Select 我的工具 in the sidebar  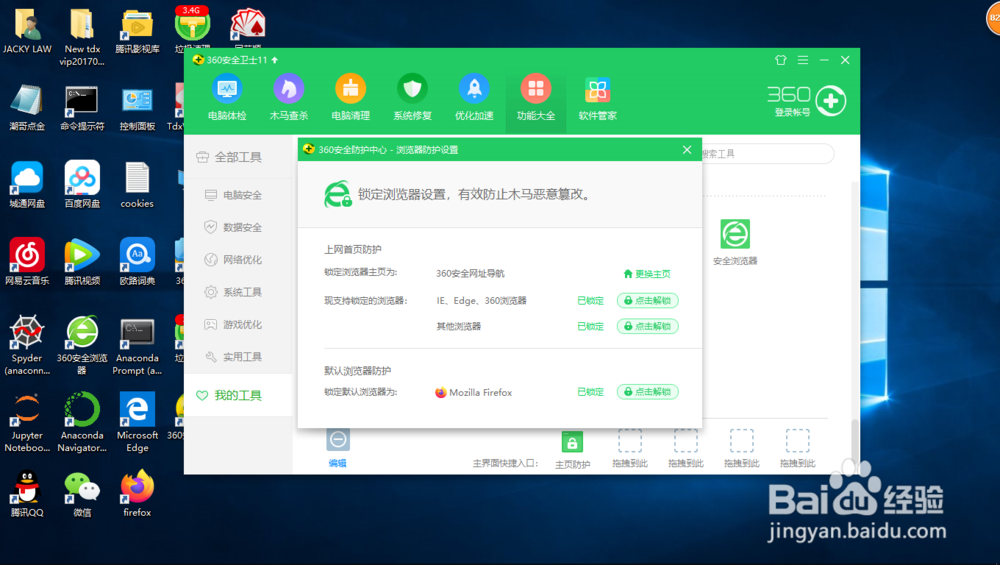tap(239, 395)
